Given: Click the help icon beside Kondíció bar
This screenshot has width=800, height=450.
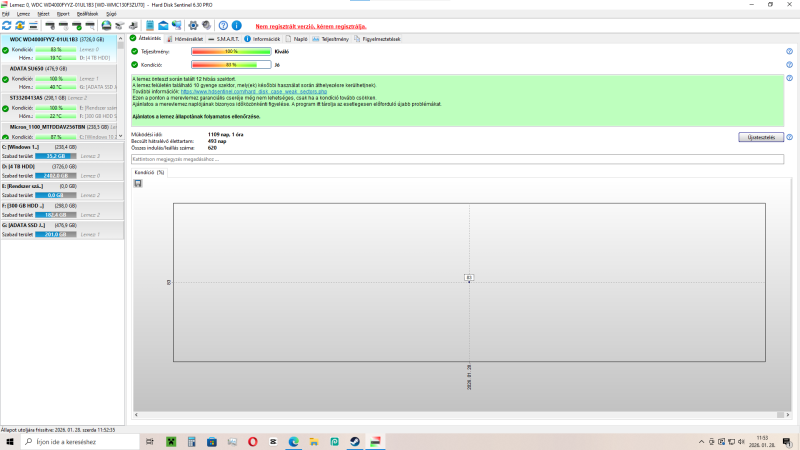Looking at the screenshot, I should point(789,65).
